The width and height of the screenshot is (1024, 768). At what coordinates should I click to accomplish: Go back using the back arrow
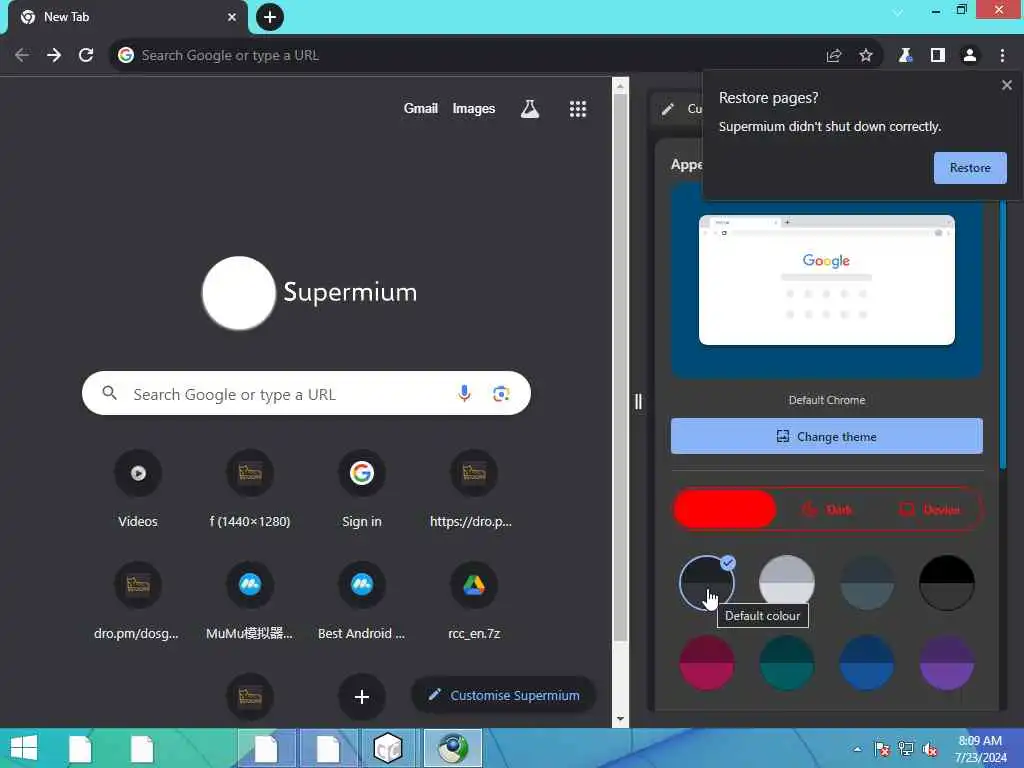(22, 56)
